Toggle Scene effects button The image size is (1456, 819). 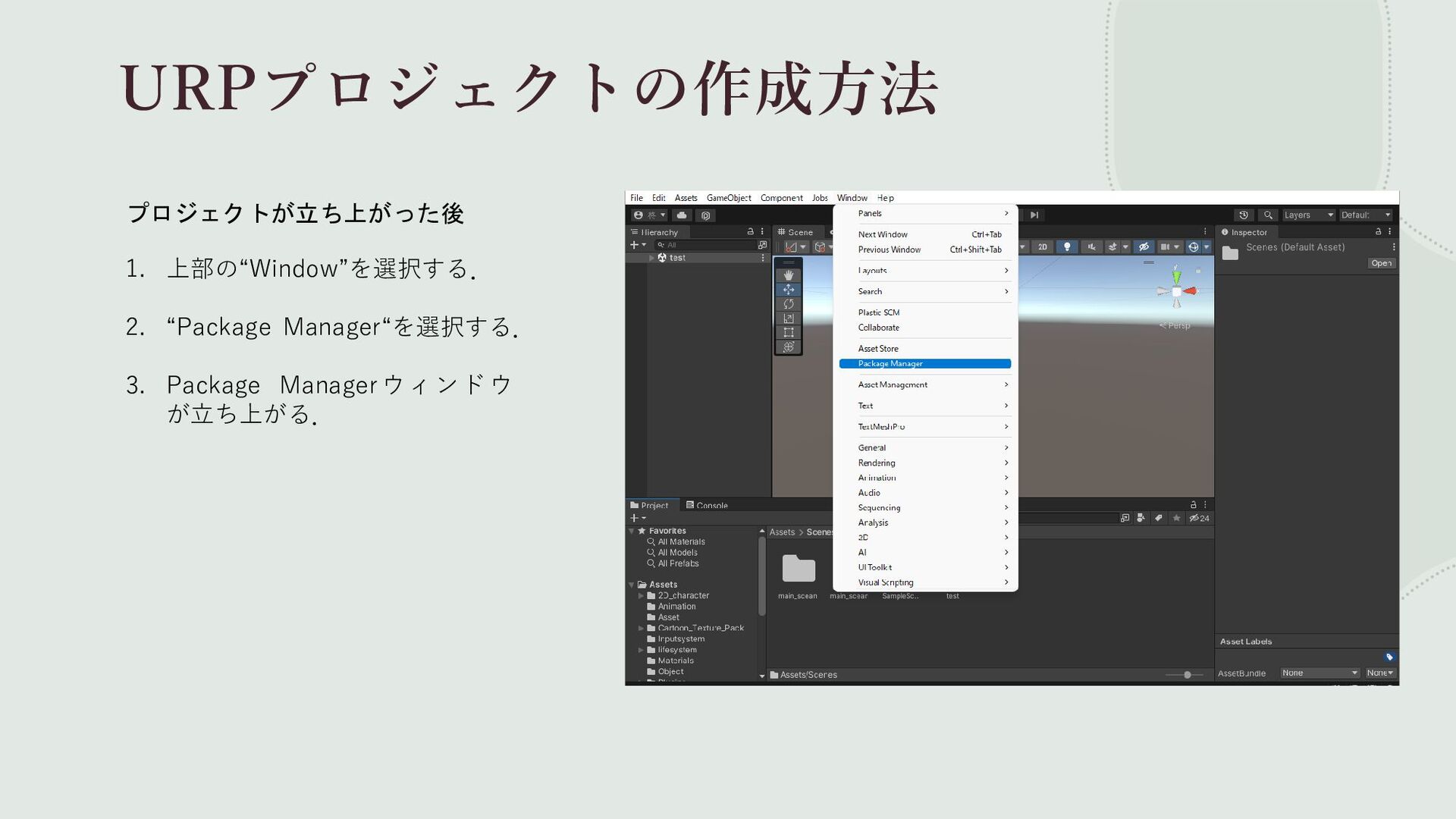[x=1112, y=247]
